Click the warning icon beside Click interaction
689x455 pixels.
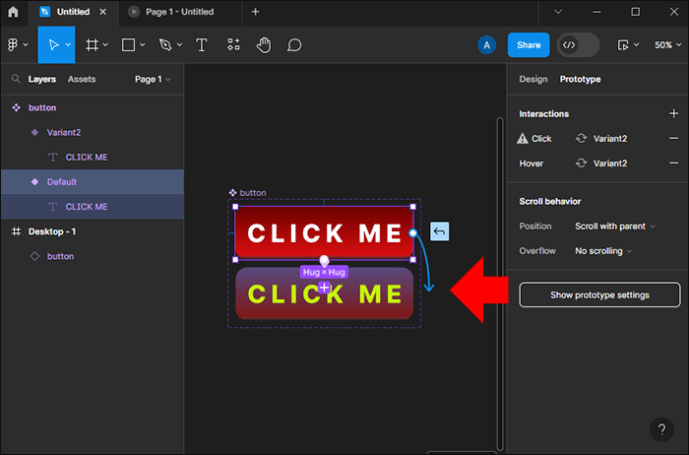(522, 138)
